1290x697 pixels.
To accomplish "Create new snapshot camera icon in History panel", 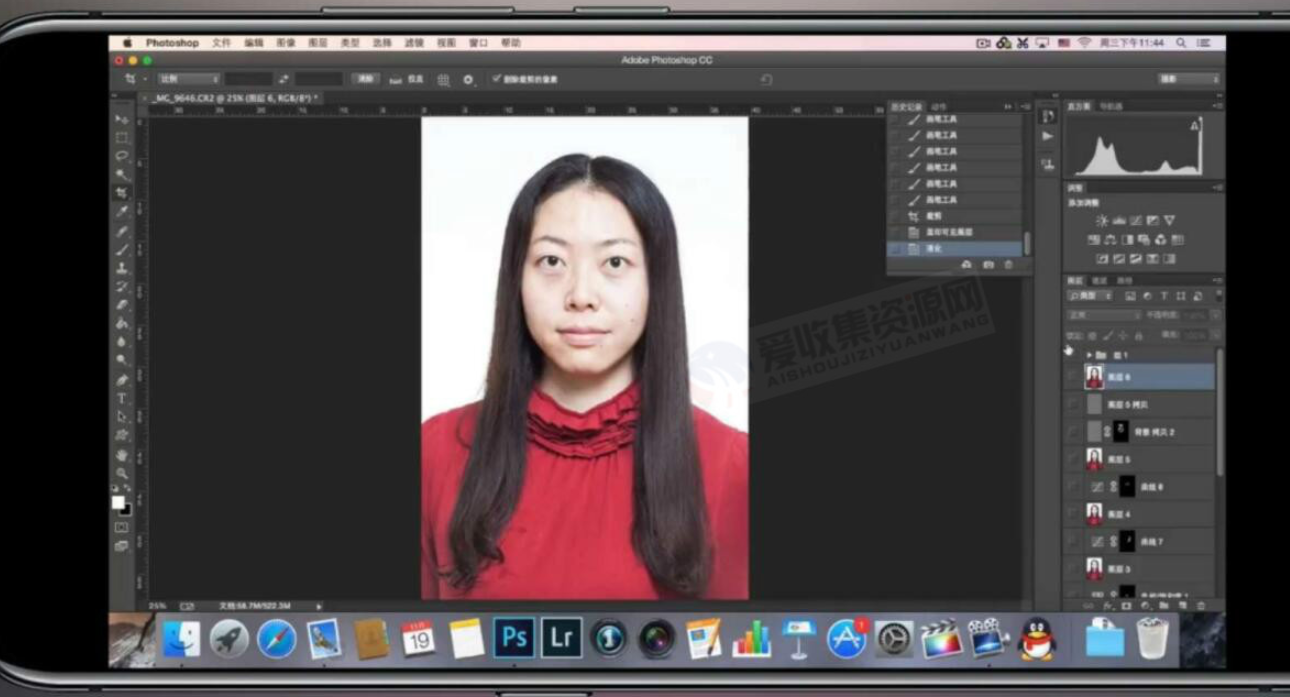I will [988, 264].
